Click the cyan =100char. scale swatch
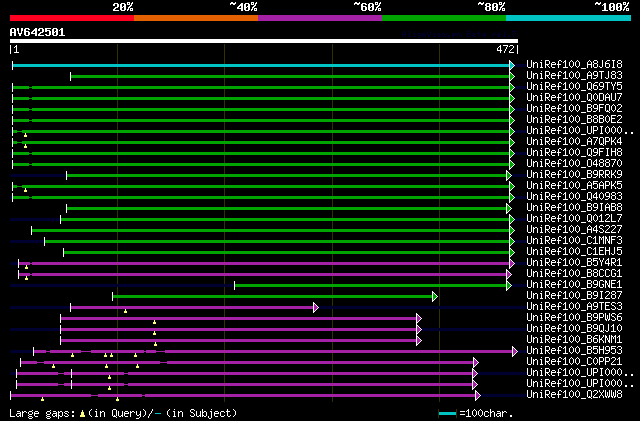The height and width of the screenshot is (421, 640). point(447,413)
